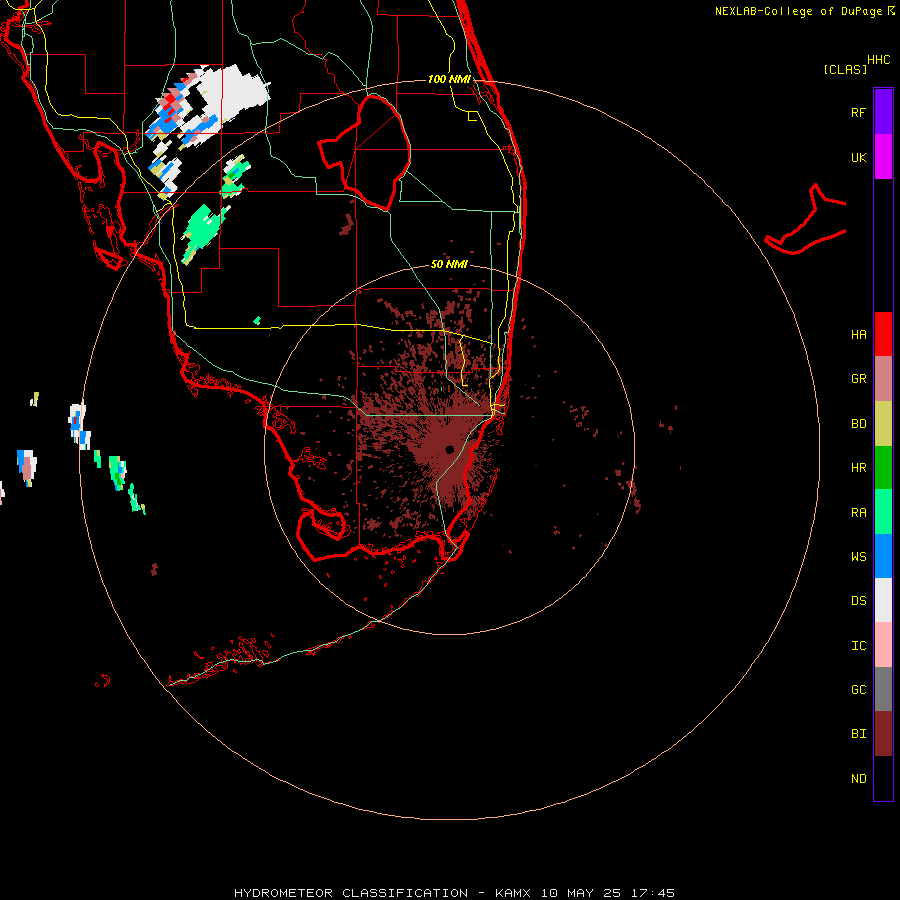Click the DS legend label

point(858,601)
